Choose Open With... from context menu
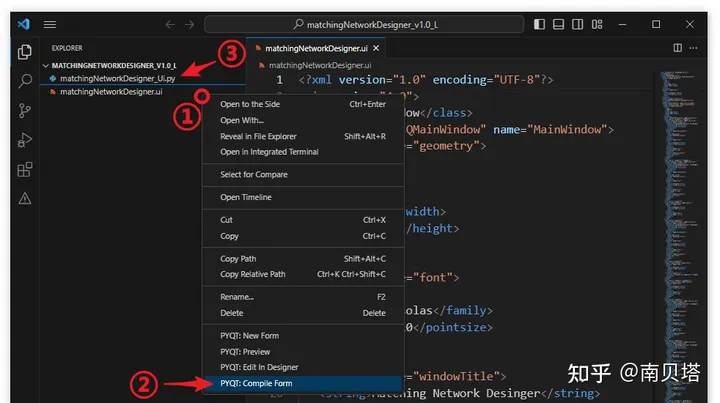This screenshot has width=720, height=403. (303, 120)
